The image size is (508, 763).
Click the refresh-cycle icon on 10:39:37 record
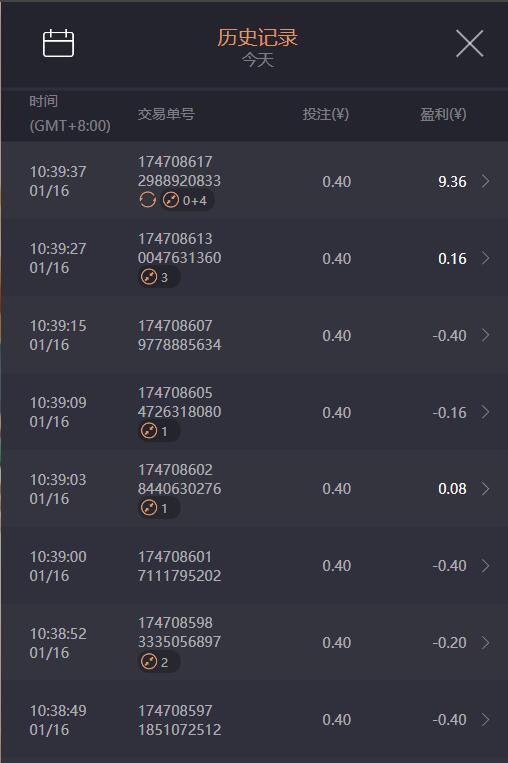147,200
